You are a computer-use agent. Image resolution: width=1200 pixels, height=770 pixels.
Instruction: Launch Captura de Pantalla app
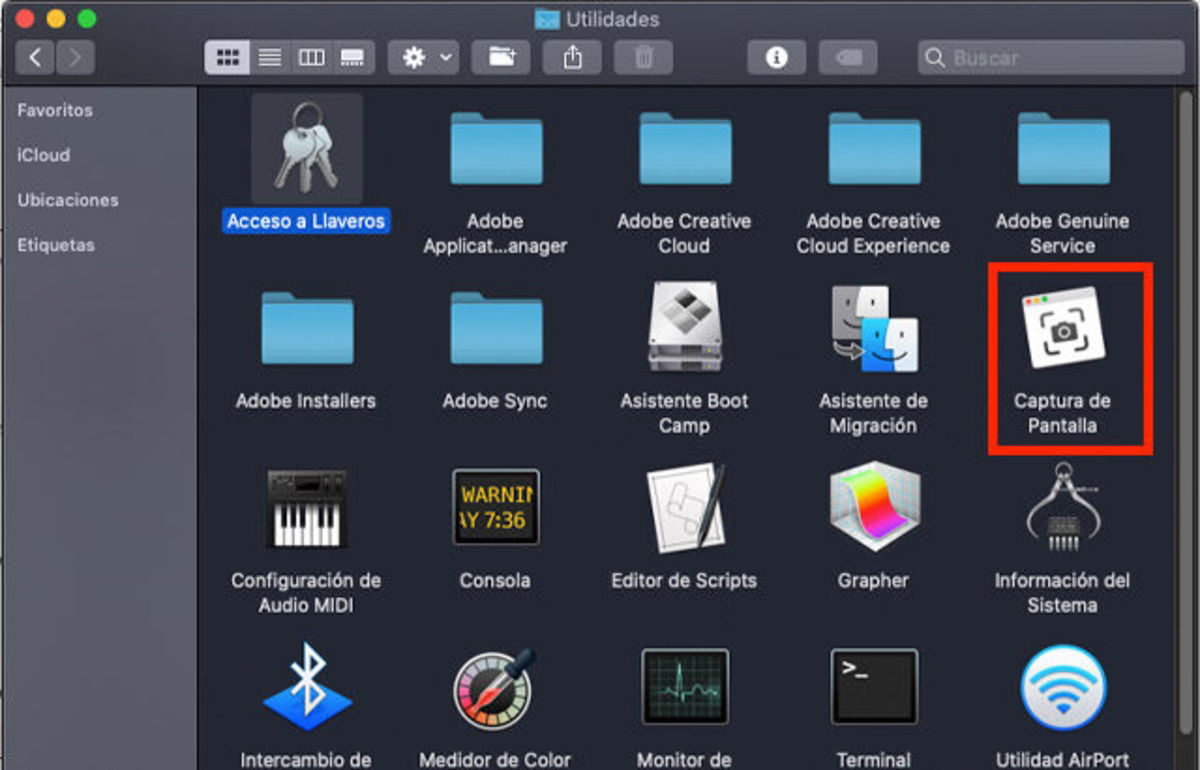tap(1063, 328)
